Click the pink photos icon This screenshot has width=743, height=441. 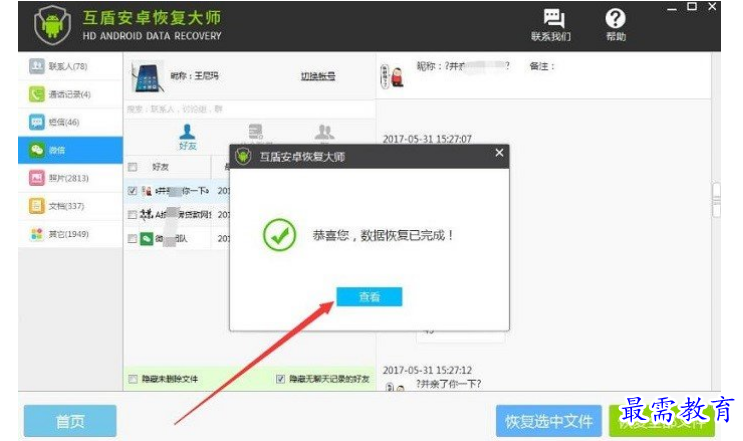click(x=36, y=178)
